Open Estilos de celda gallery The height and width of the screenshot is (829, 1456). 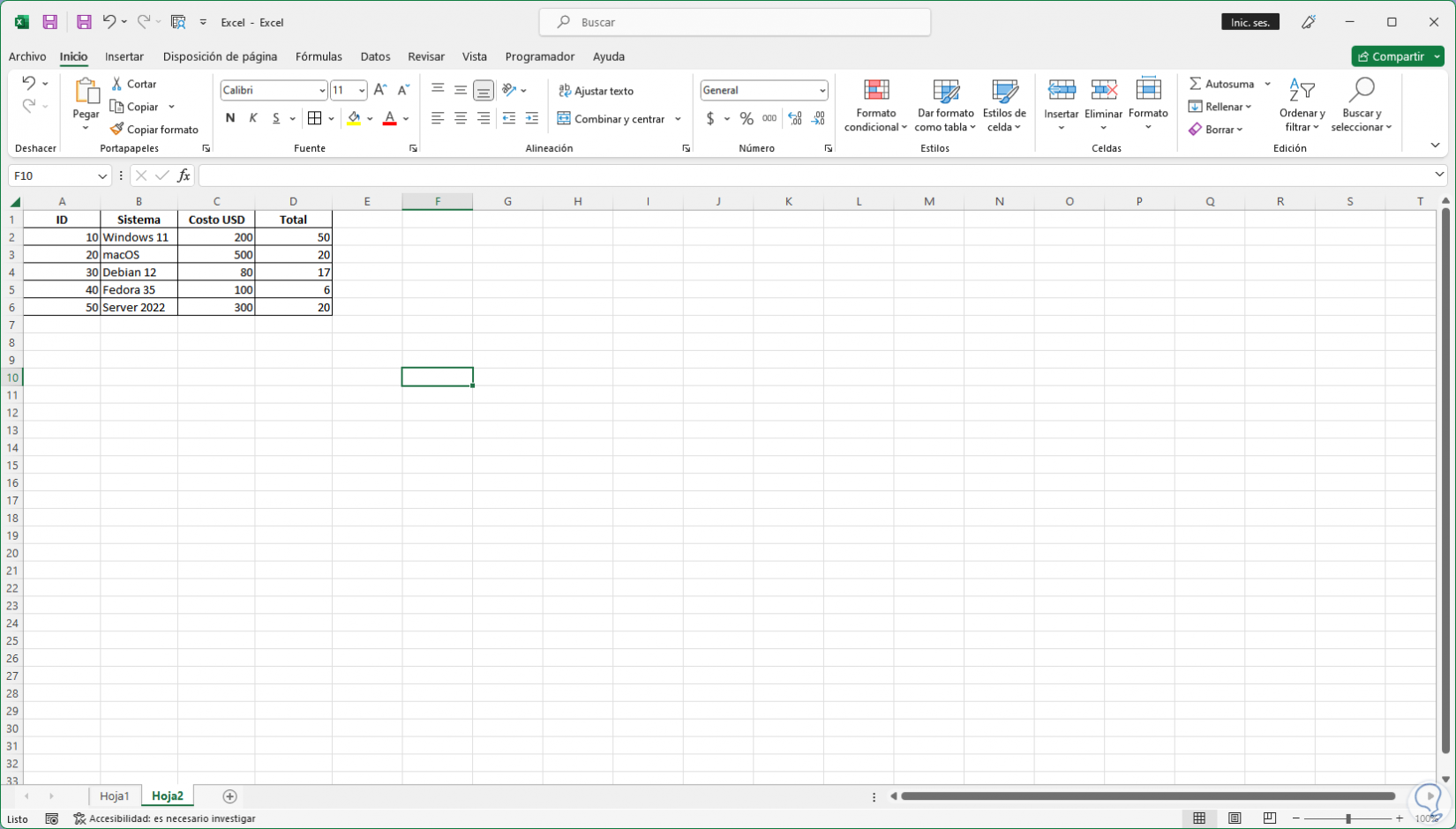1004,106
